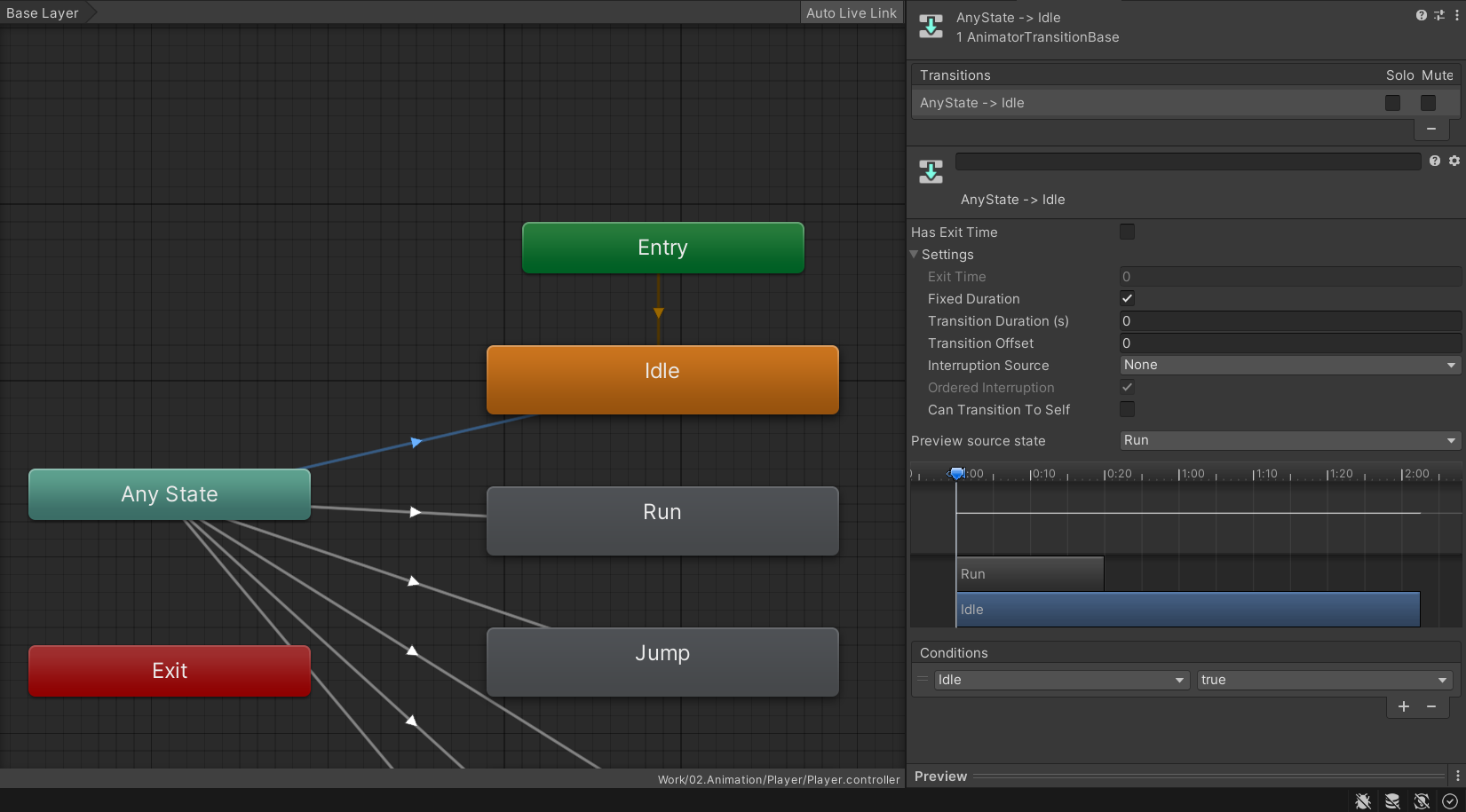Uncheck the Fixed Duration checkbox
Viewport: 1466px width, 812px height.
pos(1128,298)
